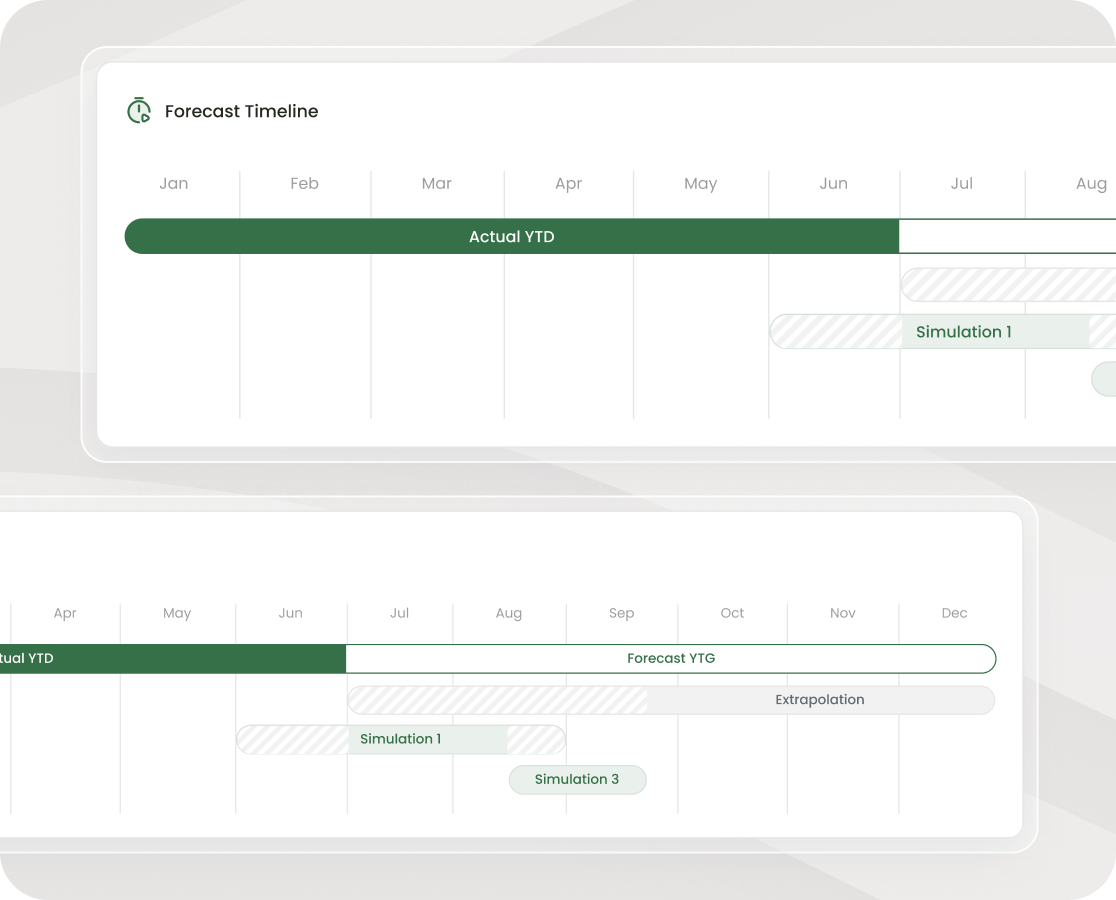The image size is (1116, 900).
Task: Click Simulation 3 pill in lower timeline
Action: point(577,780)
